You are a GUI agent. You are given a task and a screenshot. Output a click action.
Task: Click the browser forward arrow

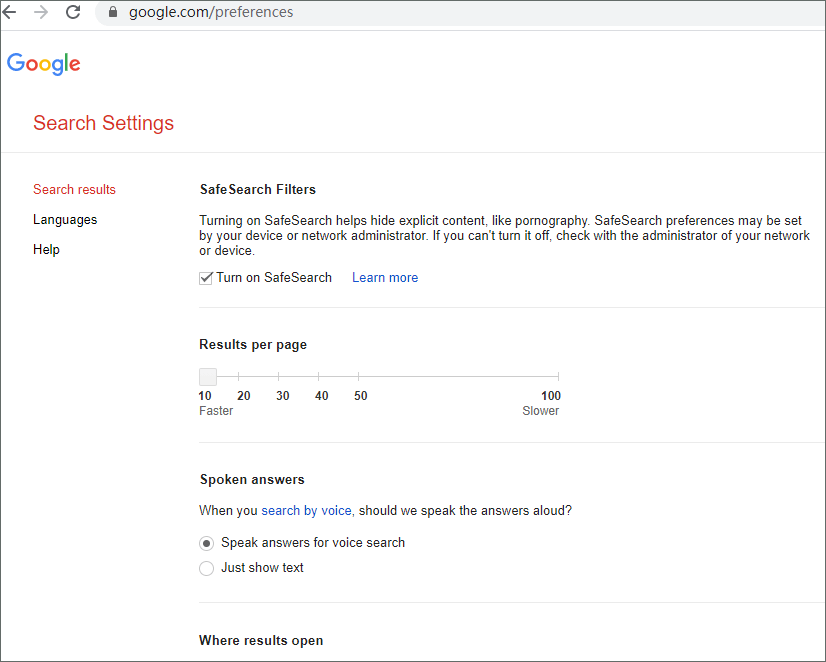click(x=41, y=13)
